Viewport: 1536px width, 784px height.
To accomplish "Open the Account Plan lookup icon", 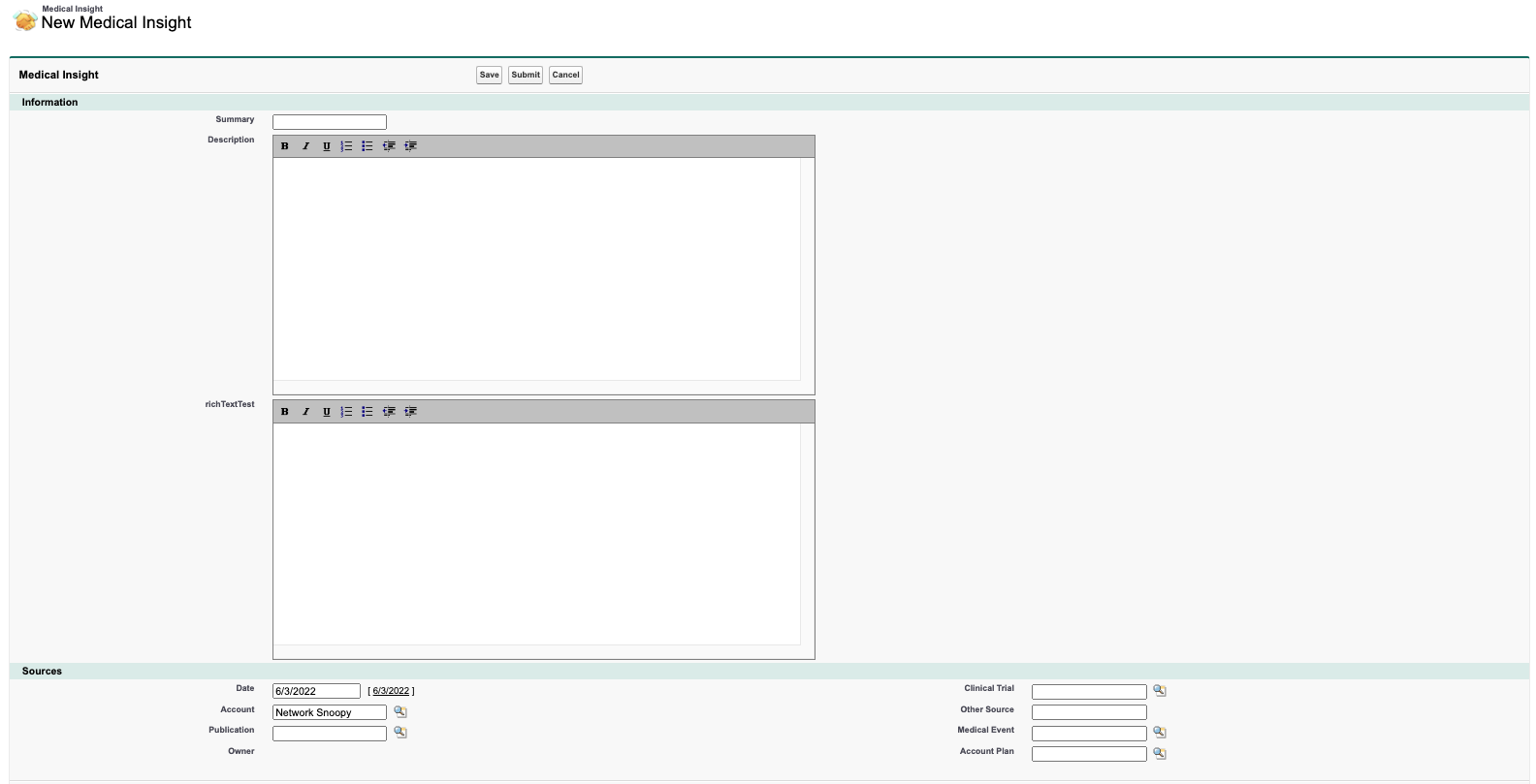I will pyautogui.click(x=1159, y=754).
